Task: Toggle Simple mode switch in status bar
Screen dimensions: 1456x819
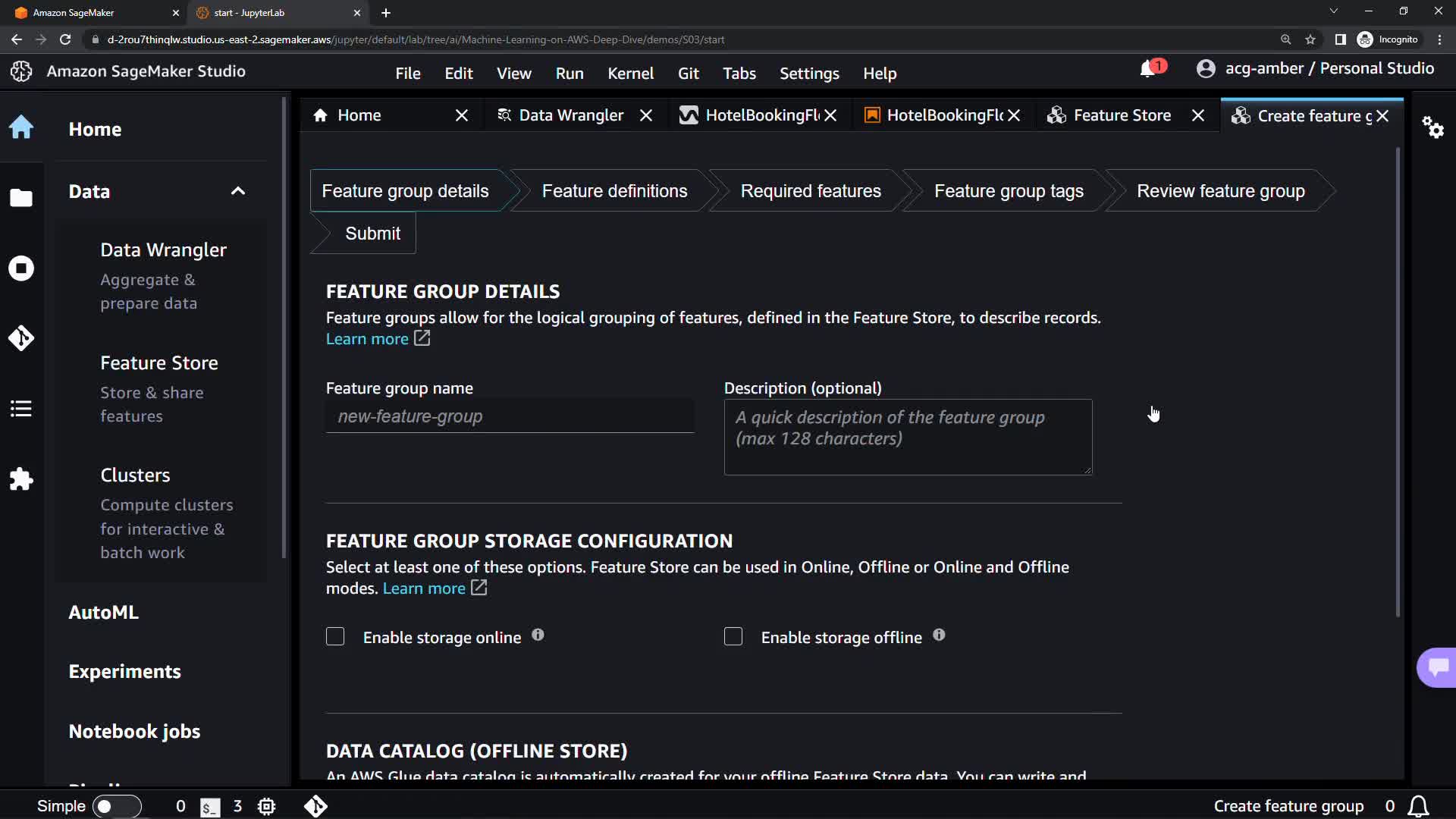Action: click(x=116, y=806)
